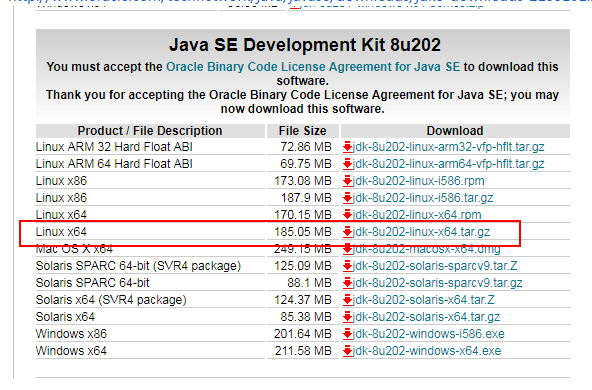Select the Download column header
Screen dimensions: 592x390
[x=455, y=131]
